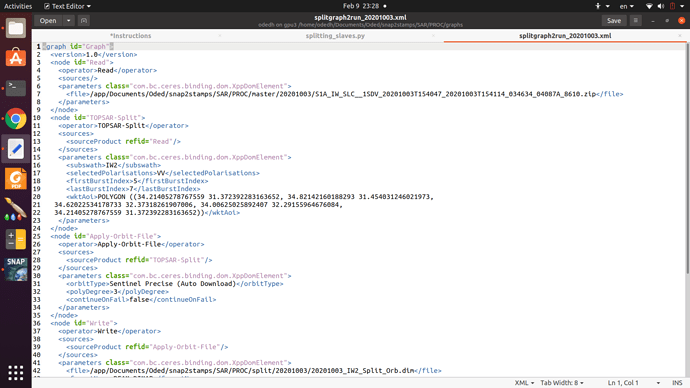Click the battery indicator in top bar
The height and width of the screenshot is (388, 690).
tap(672, 6)
